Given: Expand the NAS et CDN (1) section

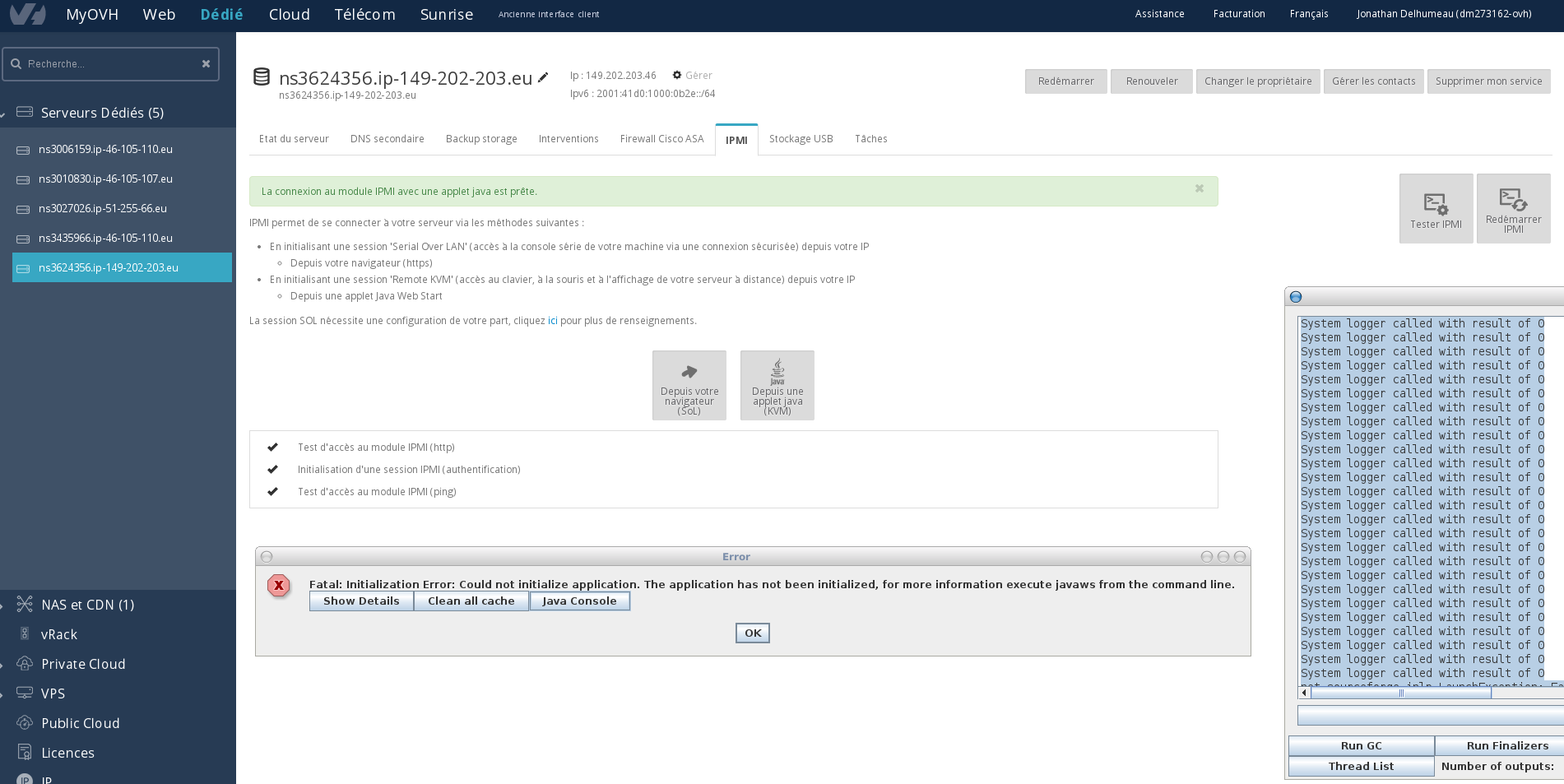Looking at the screenshot, I should tap(2, 605).
